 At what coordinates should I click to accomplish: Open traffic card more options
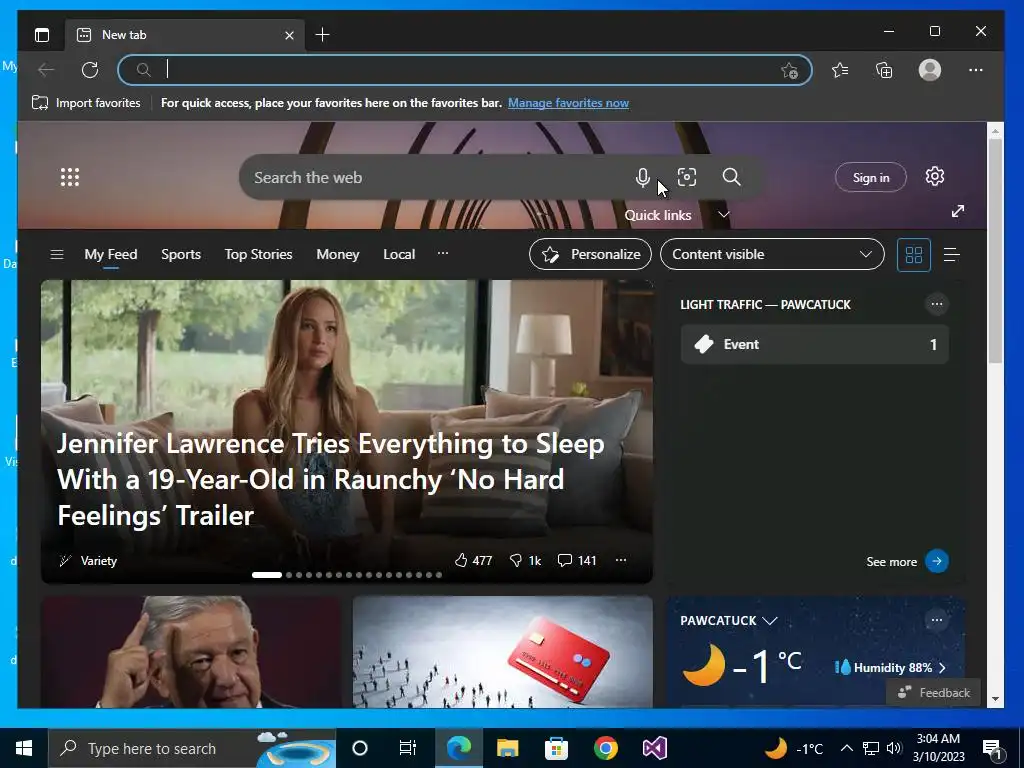click(936, 304)
